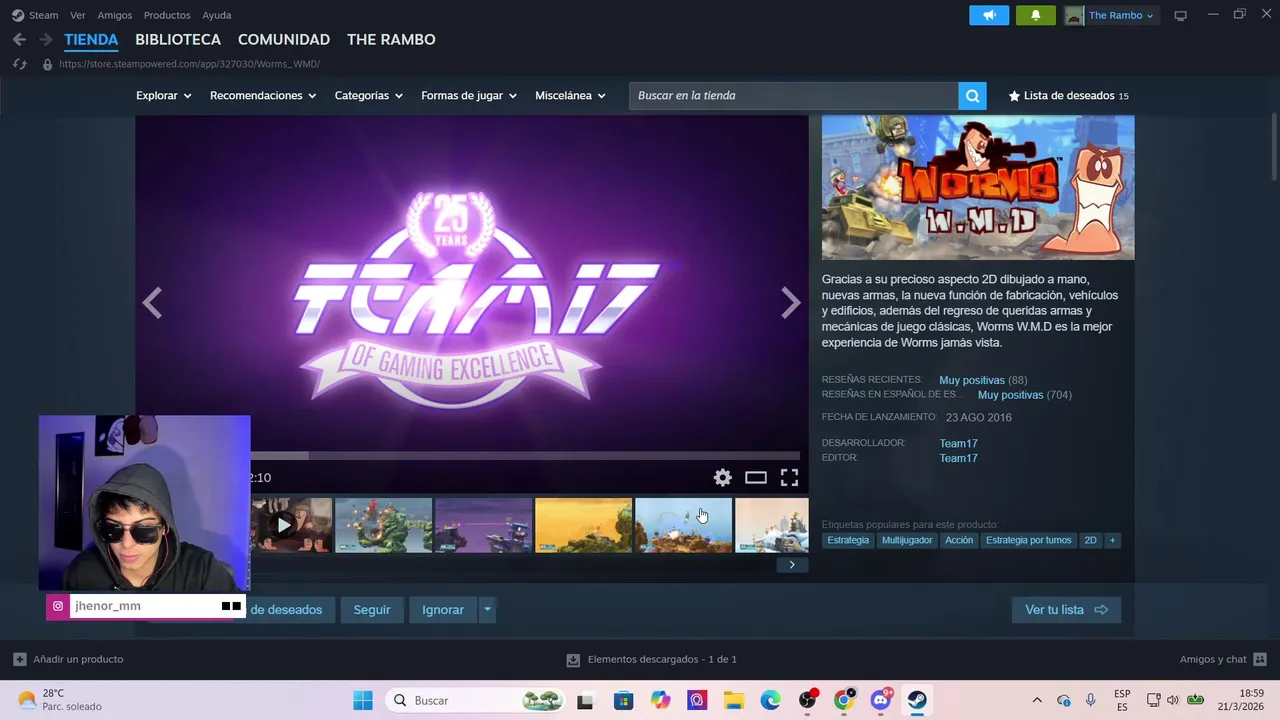
Task: Open the editor Team17 link
Action: pyautogui.click(x=958, y=458)
